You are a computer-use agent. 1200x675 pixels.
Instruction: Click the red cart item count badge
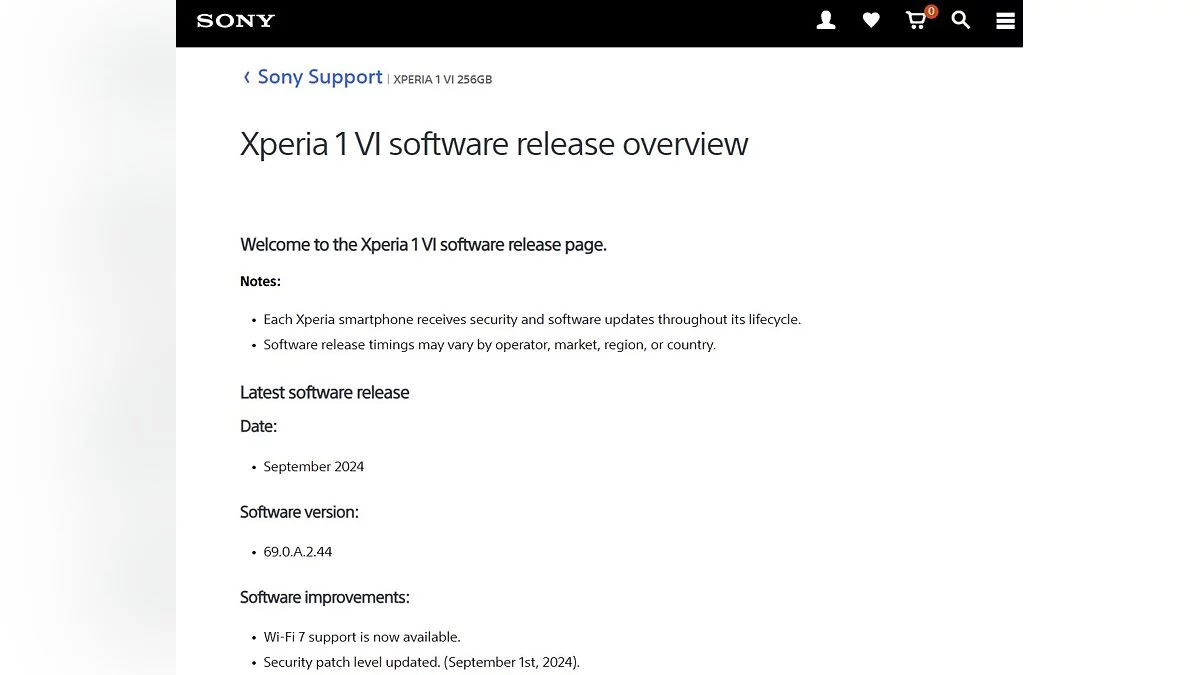tap(931, 12)
